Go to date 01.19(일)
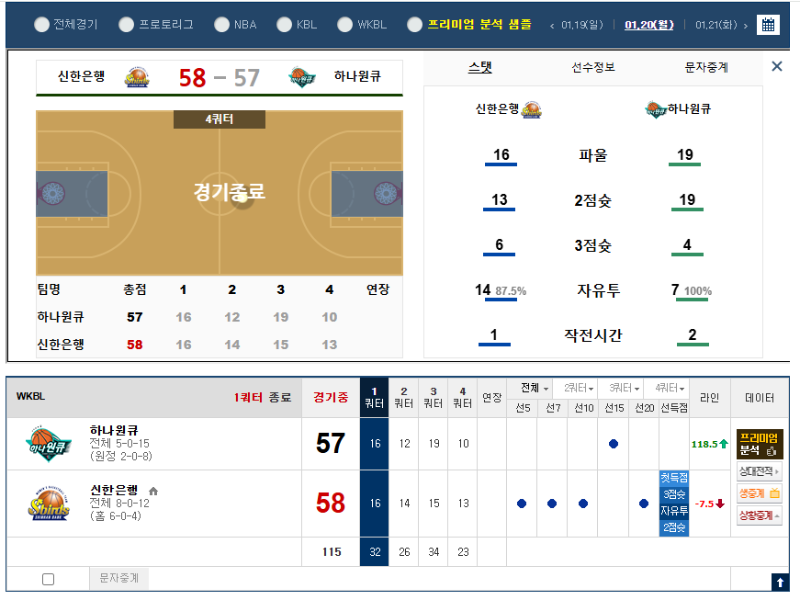 [582, 25]
